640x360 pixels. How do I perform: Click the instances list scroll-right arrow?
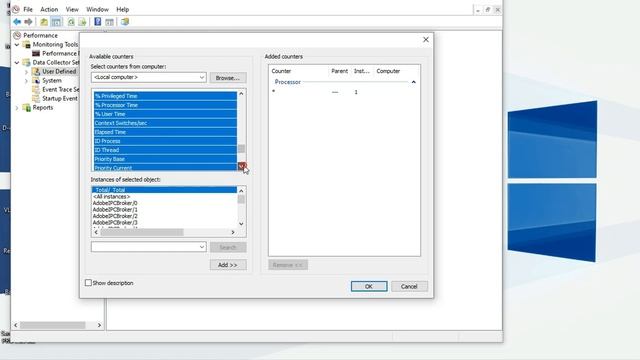tap(233, 232)
